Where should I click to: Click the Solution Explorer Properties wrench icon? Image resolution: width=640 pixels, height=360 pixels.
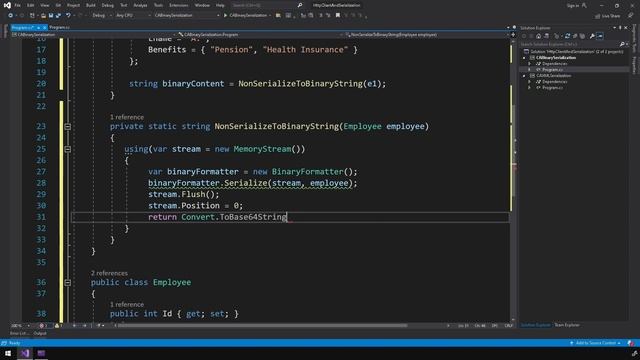(592, 36)
